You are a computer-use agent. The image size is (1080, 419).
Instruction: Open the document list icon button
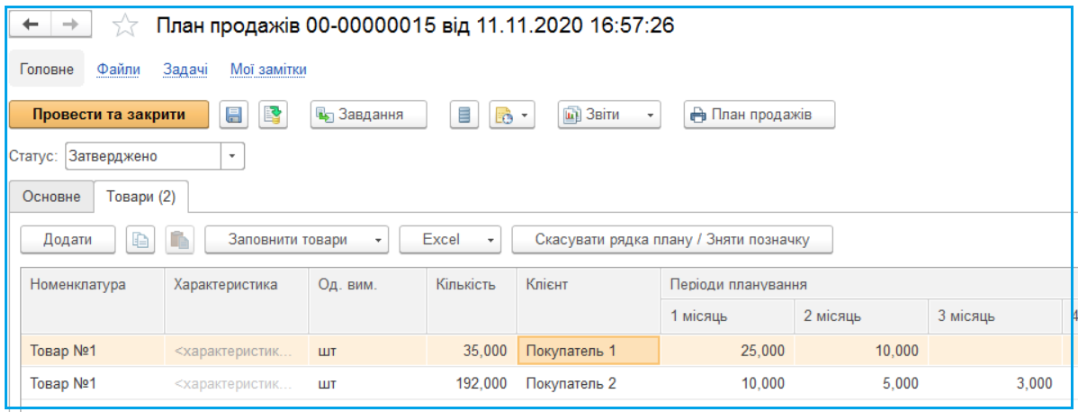coord(463,115)
